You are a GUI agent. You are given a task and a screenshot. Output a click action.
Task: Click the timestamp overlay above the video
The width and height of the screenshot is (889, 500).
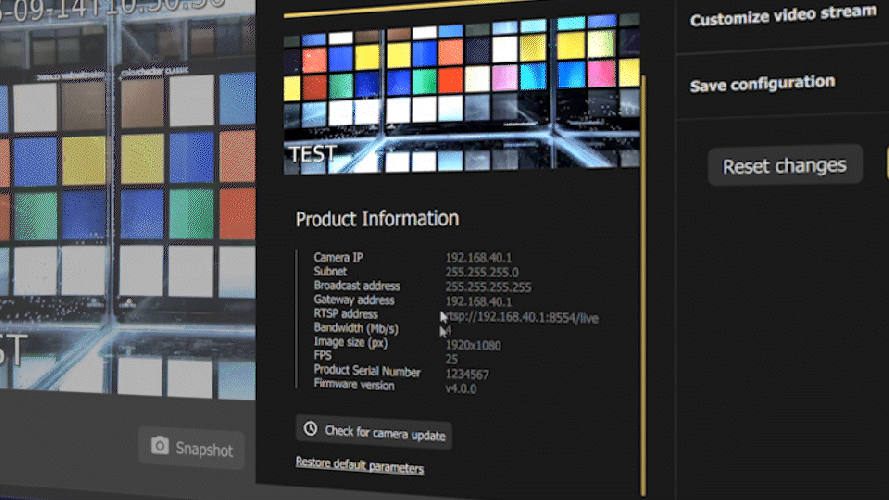pyautogui.click(x=112, y=10)
